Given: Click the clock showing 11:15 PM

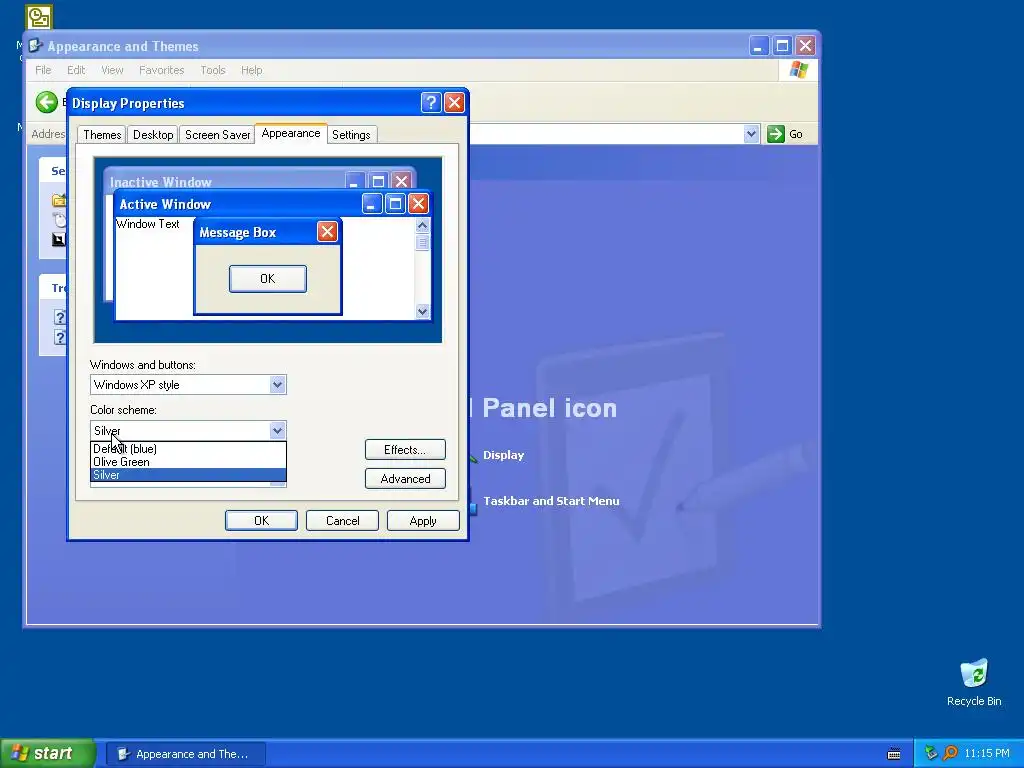Looking at the screenshot, I should [x=987, y=754].
